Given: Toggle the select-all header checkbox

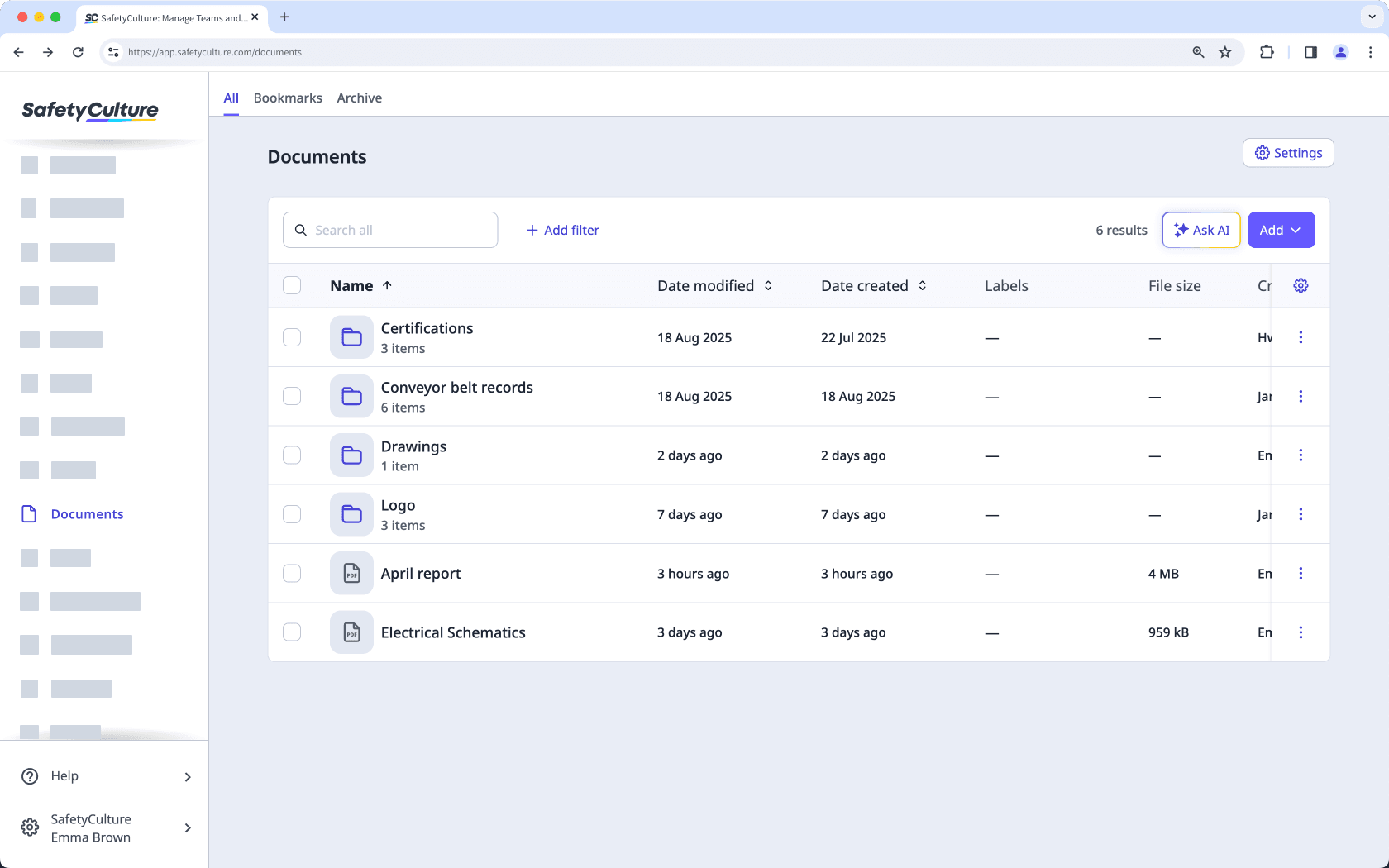Looking at the screenshot, I should pos(292,285).
